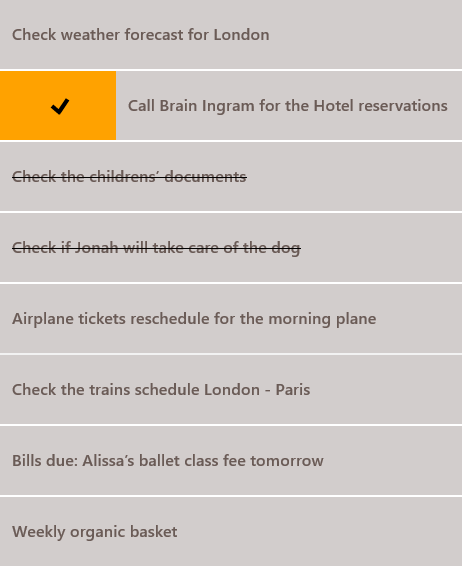This screenshot has height=566, width=462.
Task: Open 'Bills due: Alissa's ballet class fee' item
Action: [231, 461]
